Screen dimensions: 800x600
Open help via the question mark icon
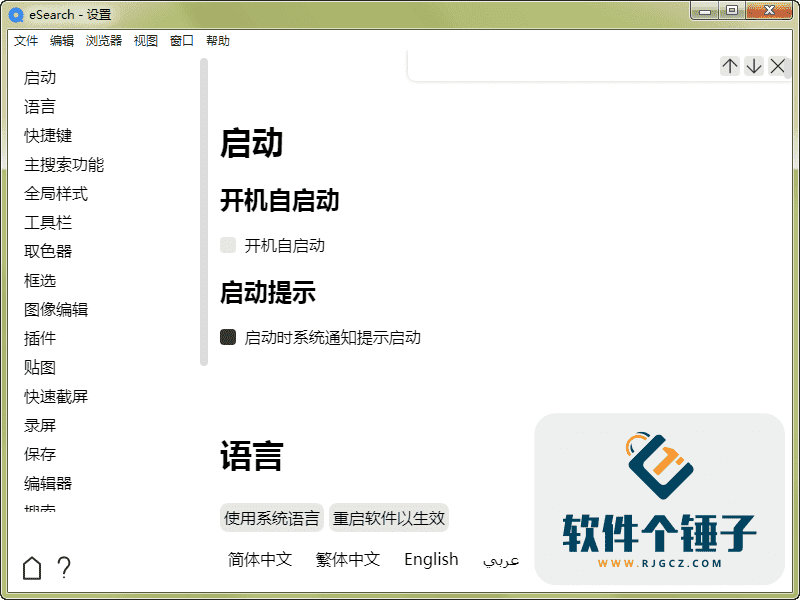[x=64, y=567]
